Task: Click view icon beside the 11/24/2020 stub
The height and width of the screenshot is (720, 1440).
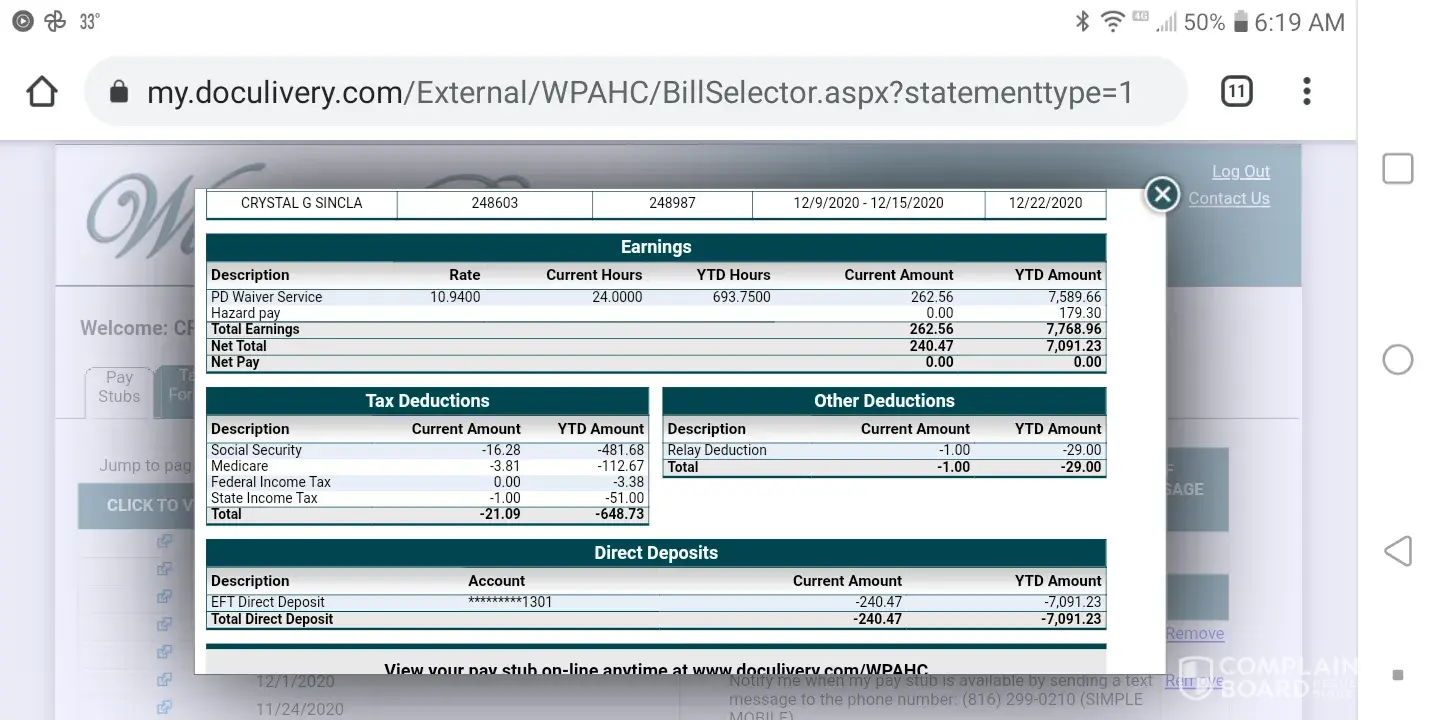Action: pos(164,707)
